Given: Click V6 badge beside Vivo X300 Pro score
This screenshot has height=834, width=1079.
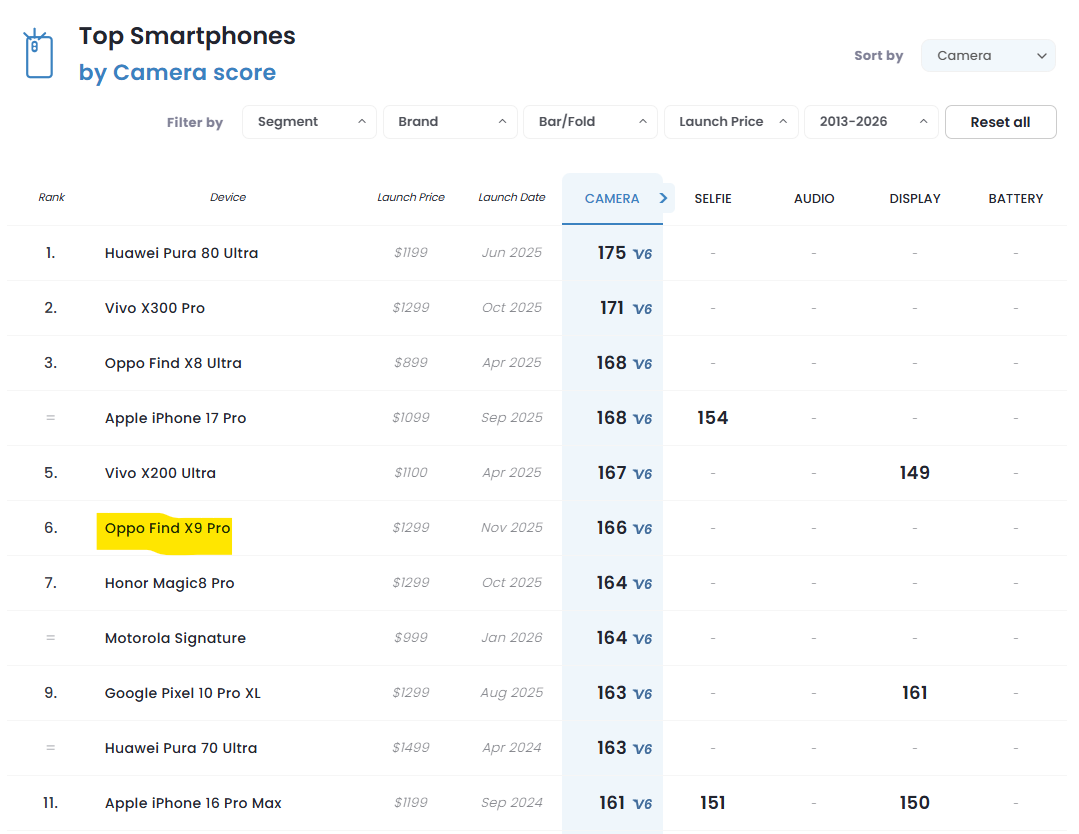Looking at the screenshot, I should point(642,309).
